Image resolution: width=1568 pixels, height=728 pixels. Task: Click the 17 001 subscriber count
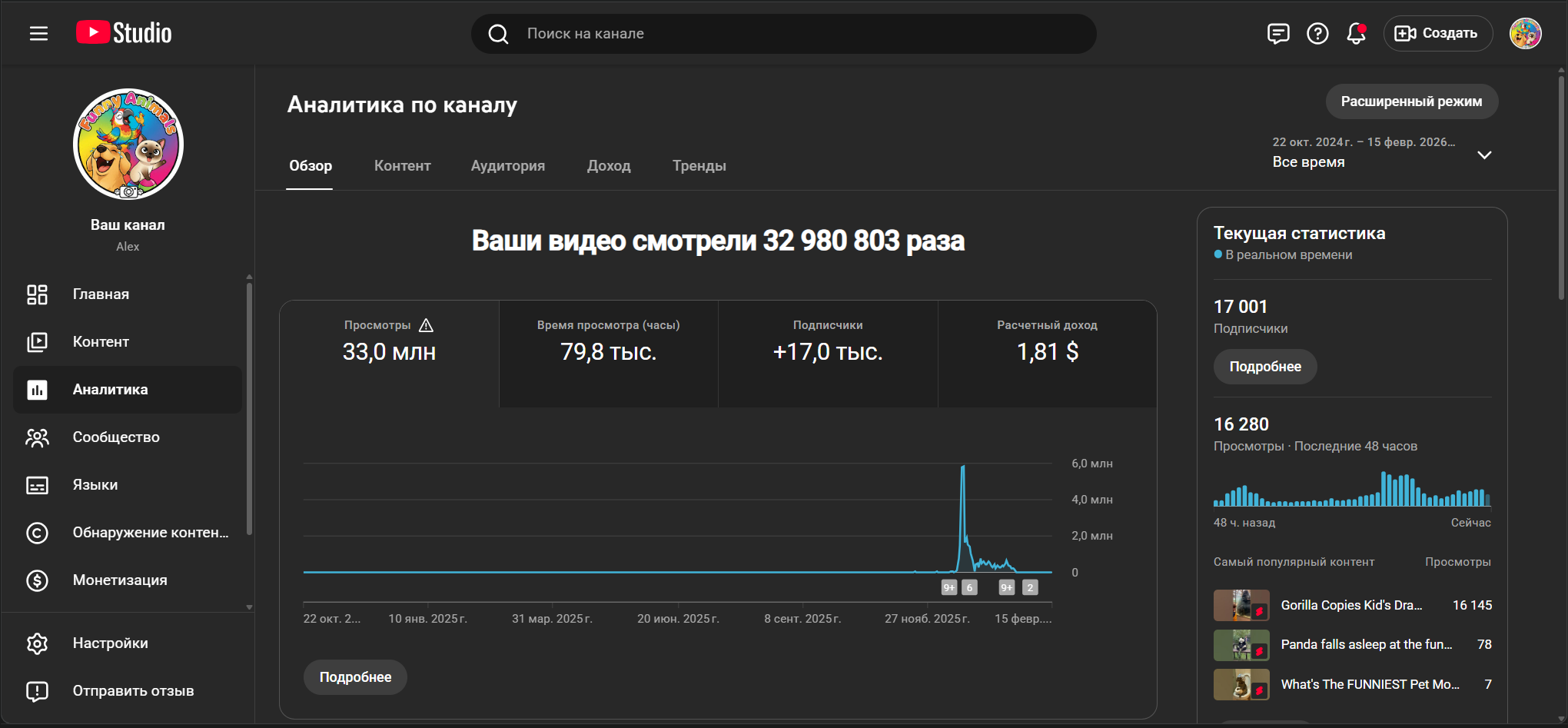point(1241,307)
